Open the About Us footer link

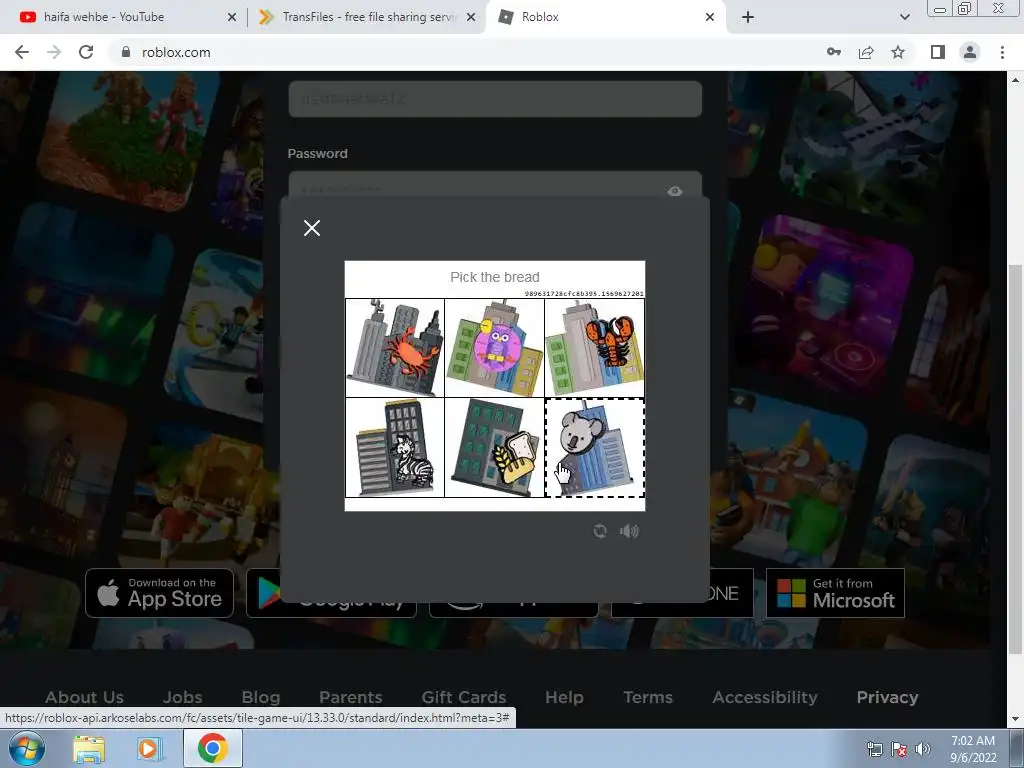point(84,697)
